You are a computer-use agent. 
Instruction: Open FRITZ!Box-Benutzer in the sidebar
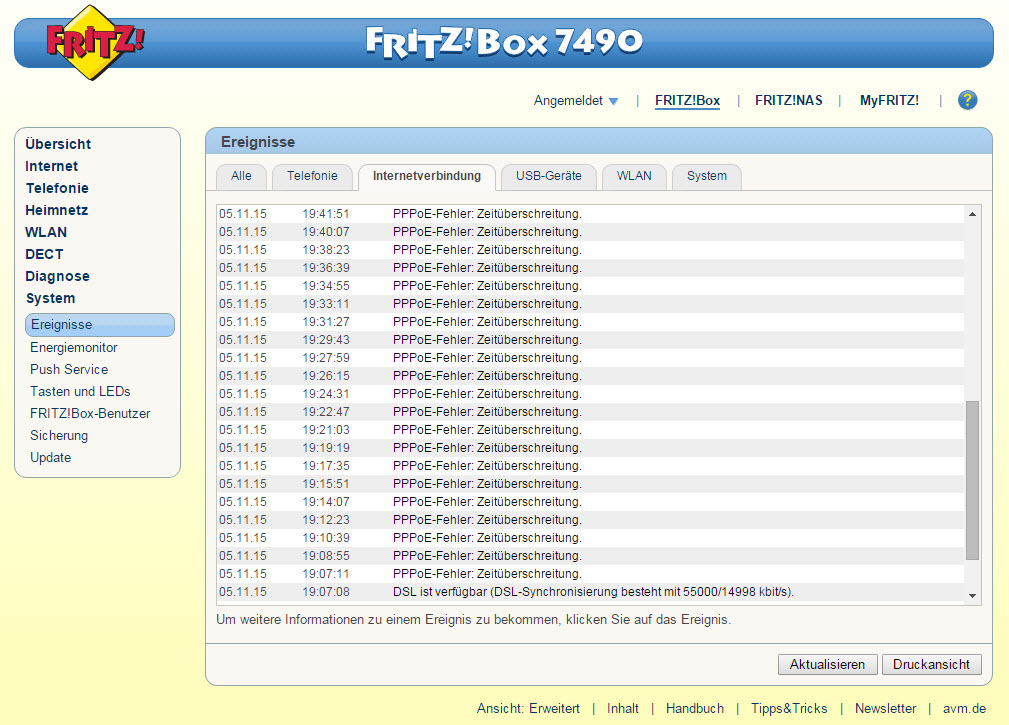pos(90,414)
